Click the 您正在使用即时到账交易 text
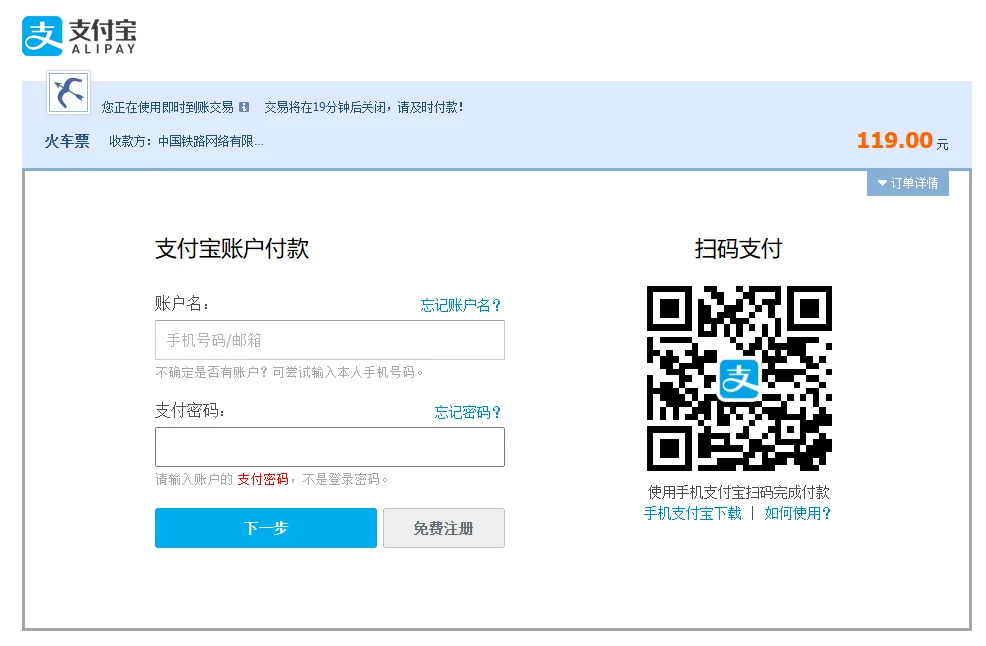 (x=168, y=108)
